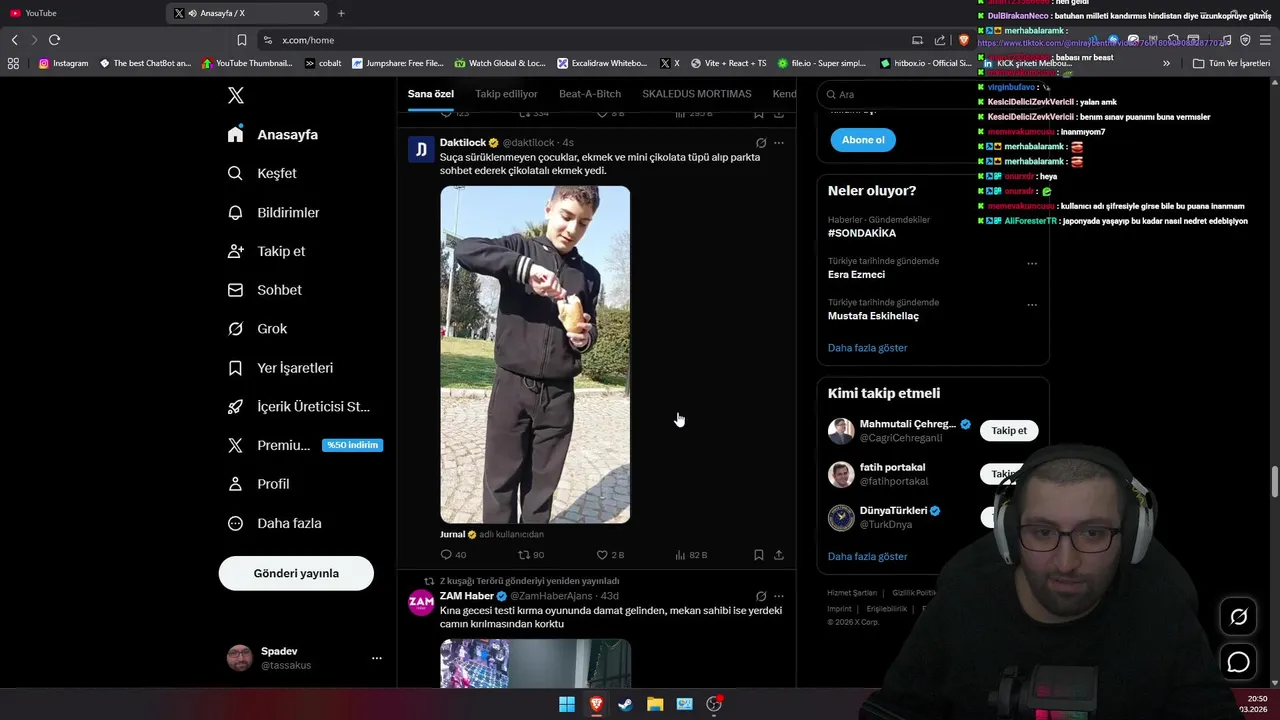Go back in browser
1280x720 pixels.
[x=14, y=40]
